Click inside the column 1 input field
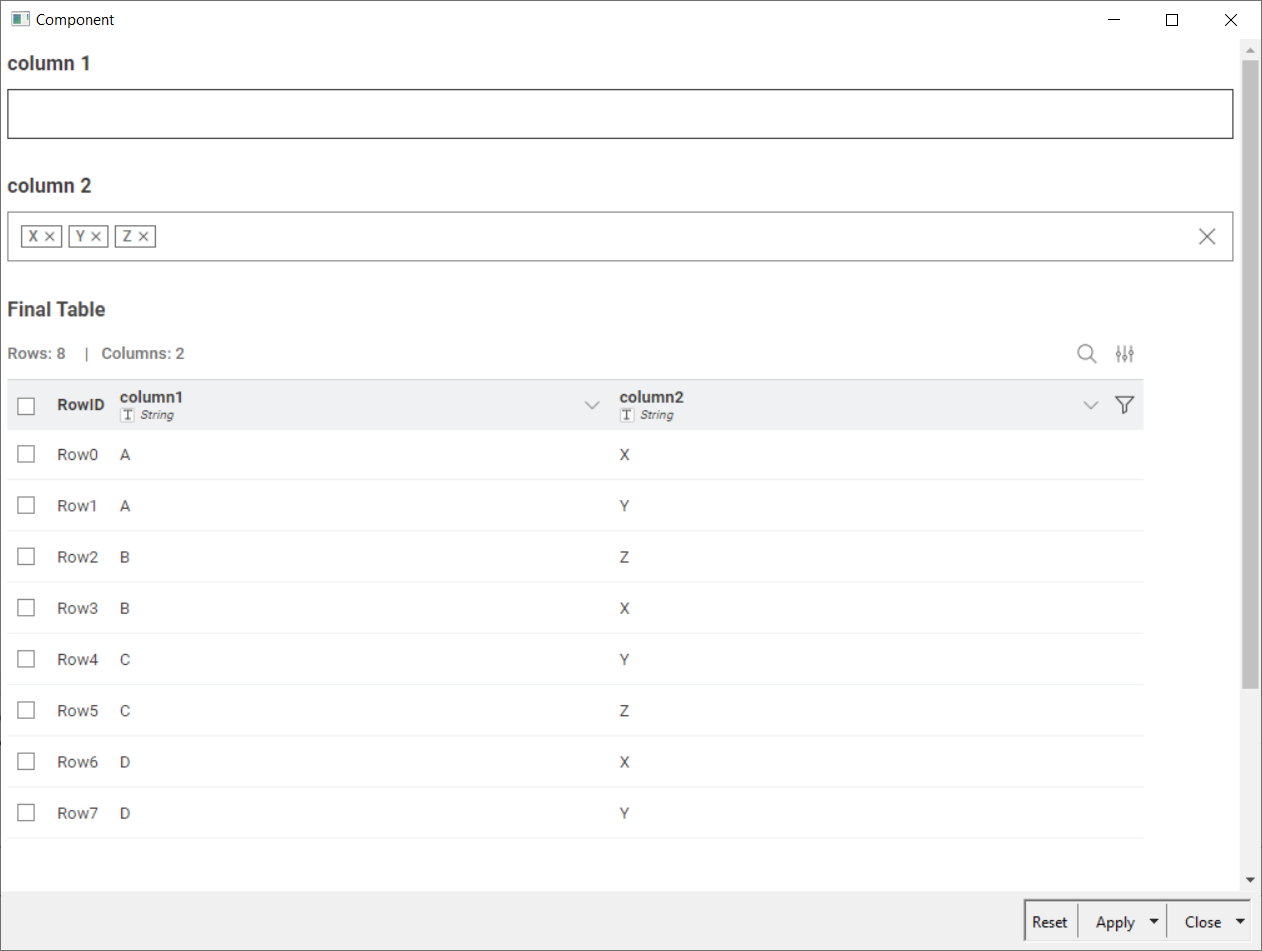The width and height of the screenshot is (1262, 951). point(619,114)
